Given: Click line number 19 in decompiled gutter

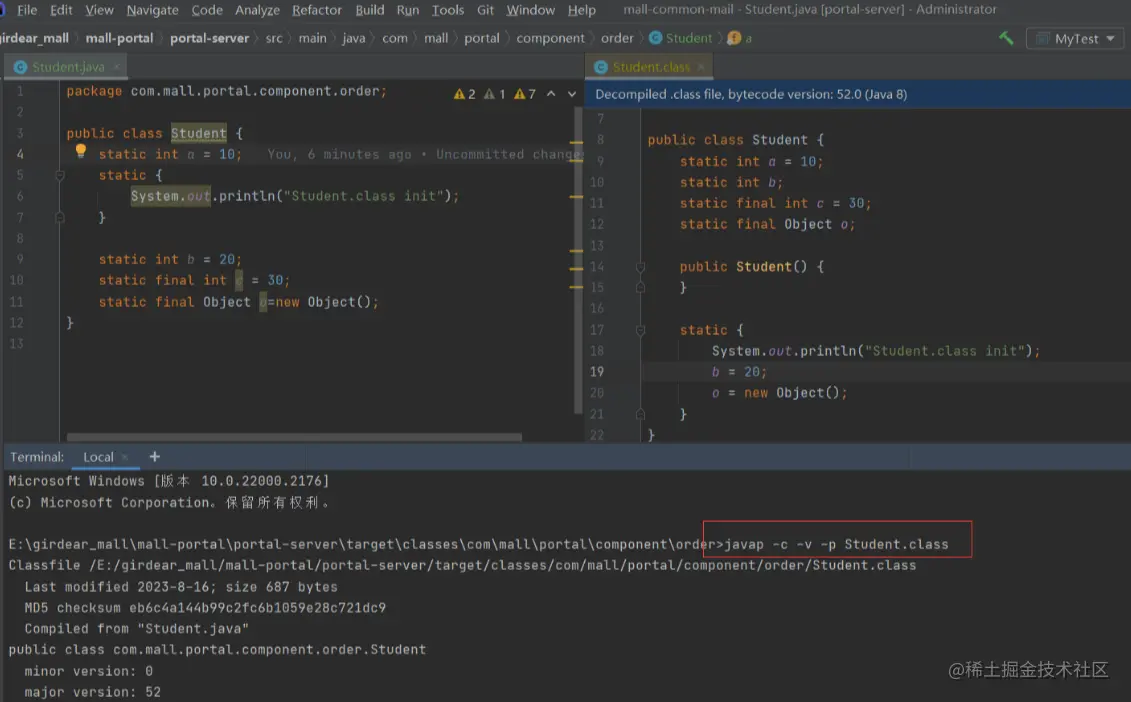Looking at the screenshot, I should point(597,372).
